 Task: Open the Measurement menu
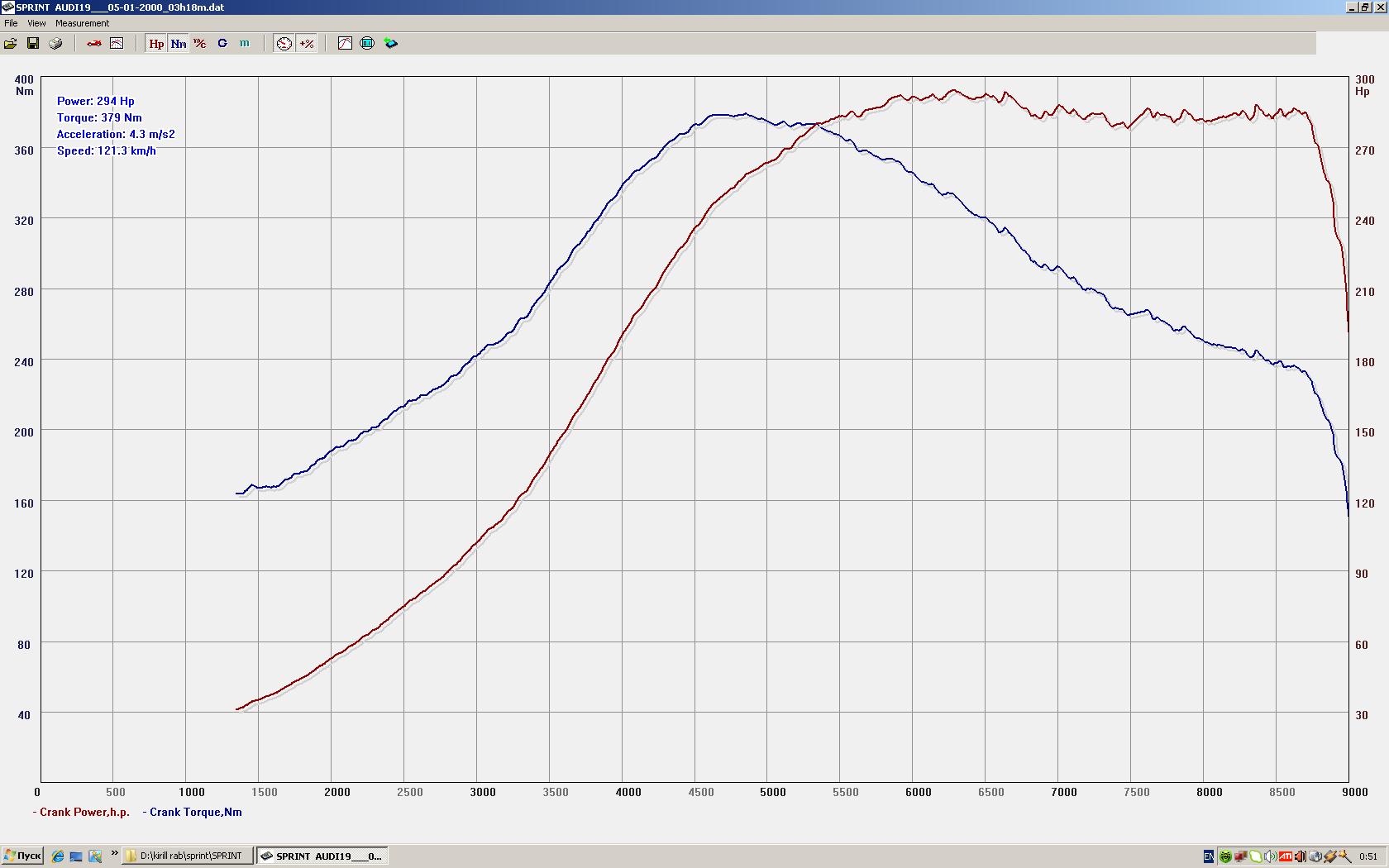click(82, 23)
